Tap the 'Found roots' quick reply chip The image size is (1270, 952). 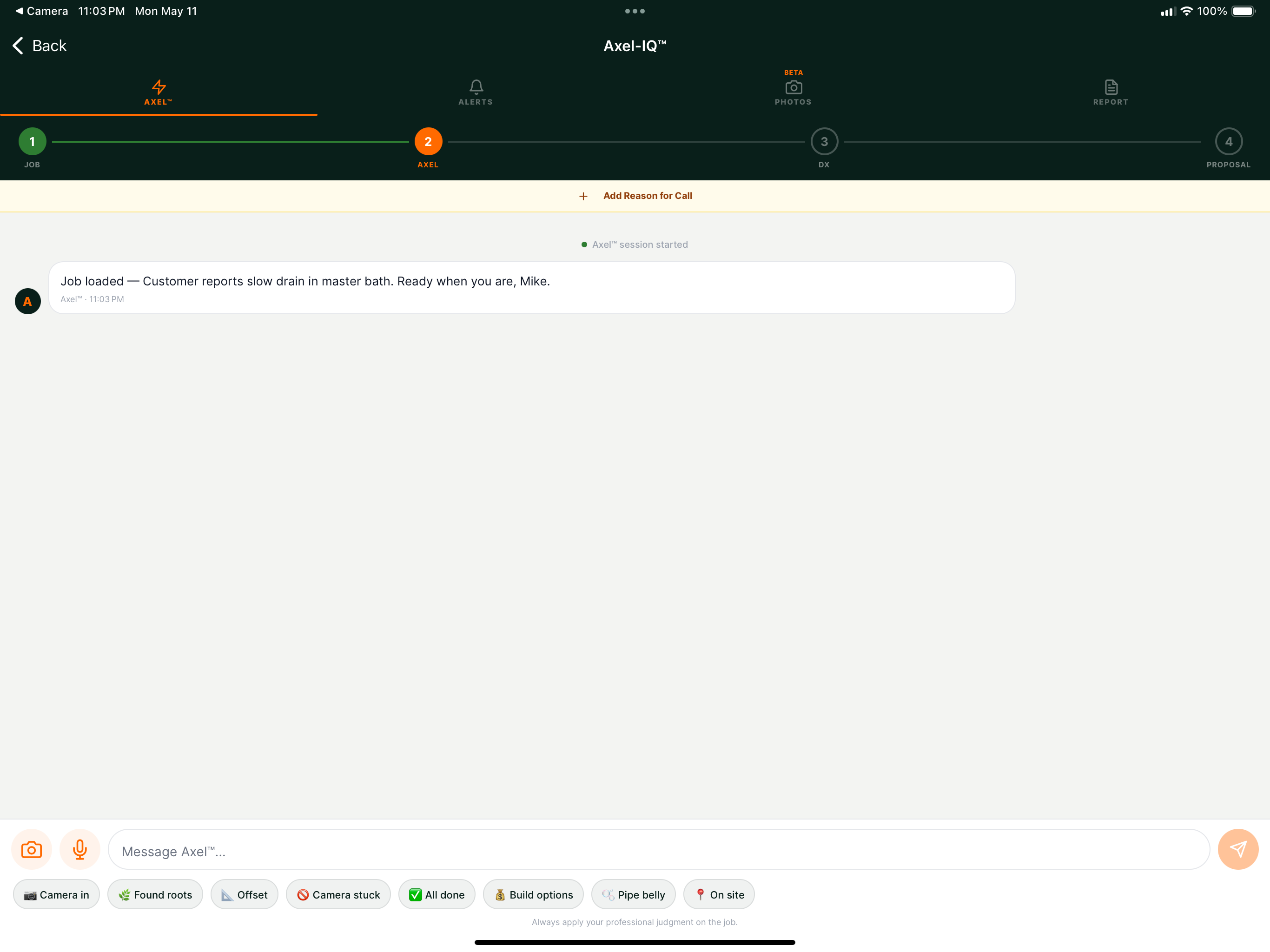pos(155,894)
